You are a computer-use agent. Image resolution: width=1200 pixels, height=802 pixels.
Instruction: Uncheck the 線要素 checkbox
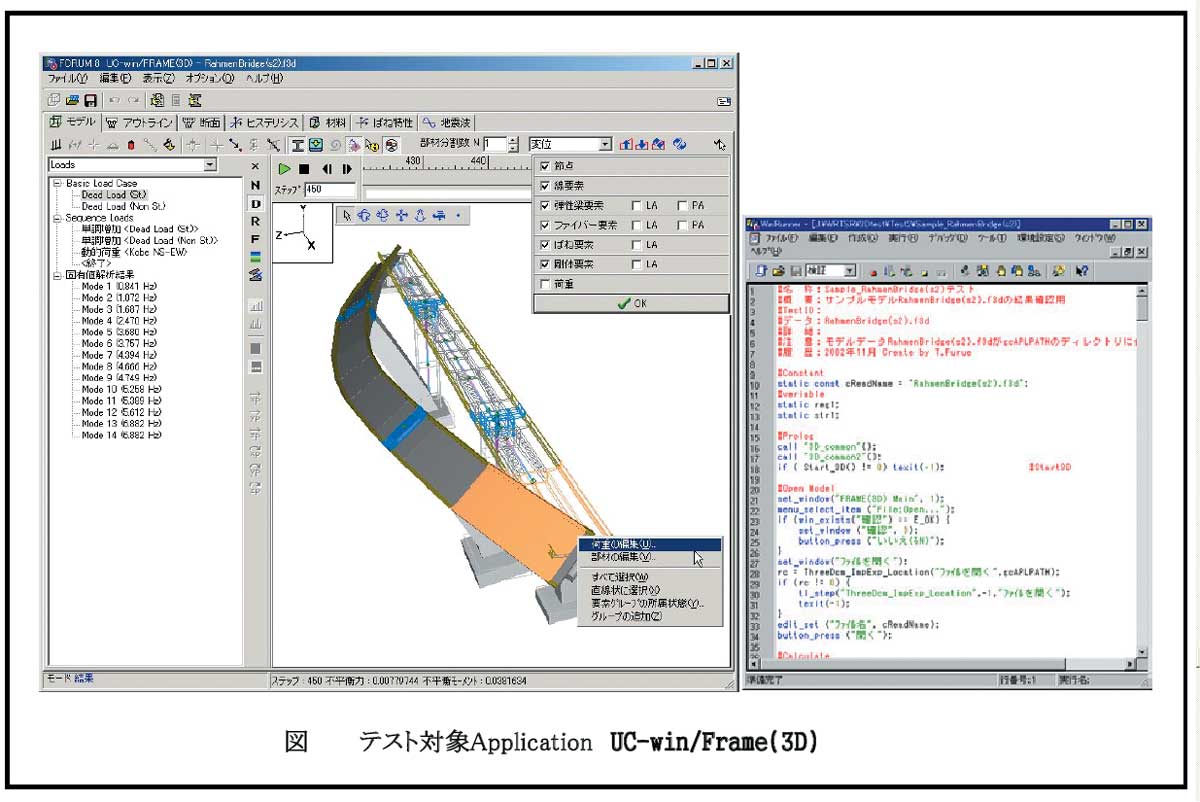pyautogui.click(x=545, y=186)
